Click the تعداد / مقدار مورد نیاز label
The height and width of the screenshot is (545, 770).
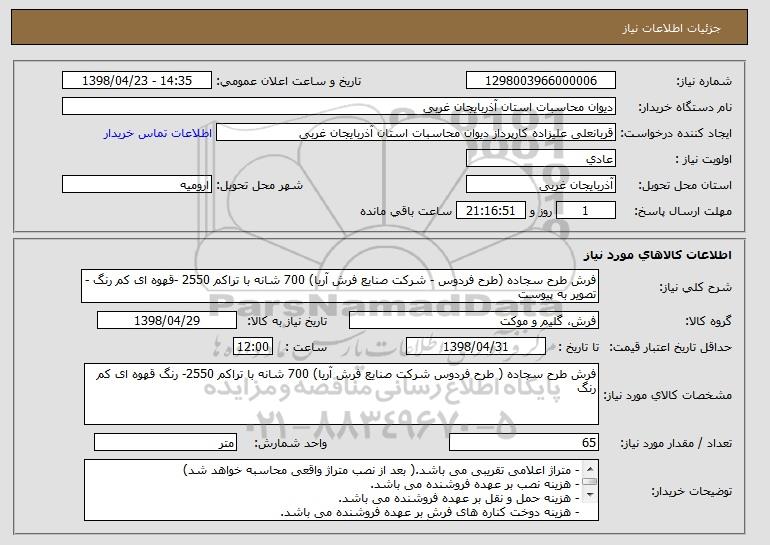pyautogui.click(x=676, y=443)
